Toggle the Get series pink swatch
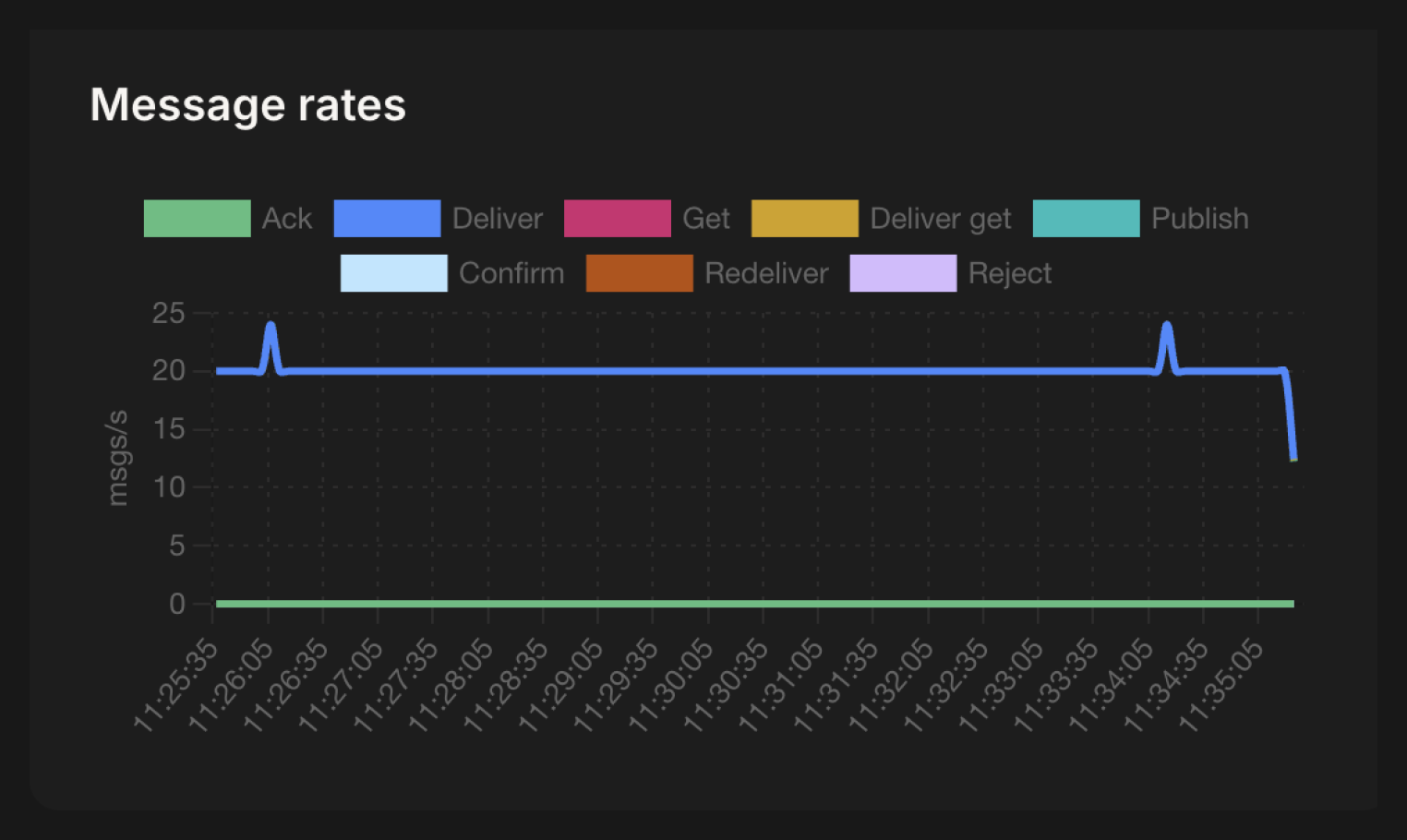1407x840 pixels. tap(617, 219)
